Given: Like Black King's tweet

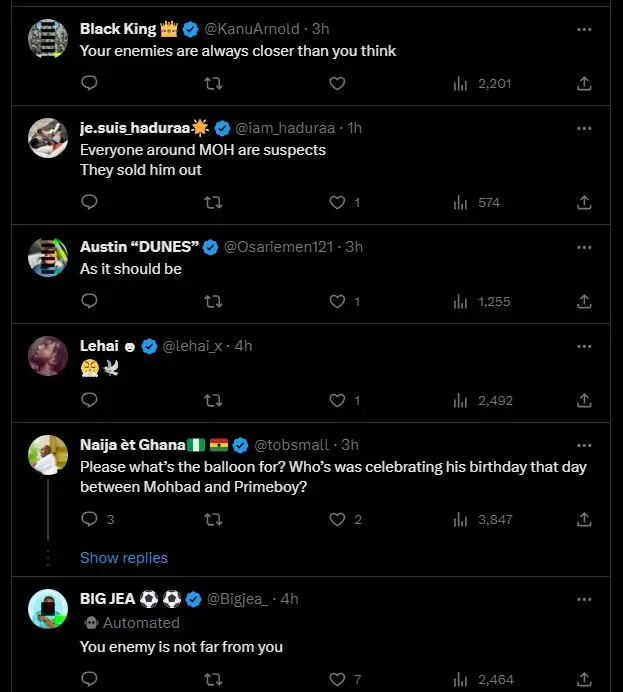Looking at the screenshot, I should click(x=337, y=84).
